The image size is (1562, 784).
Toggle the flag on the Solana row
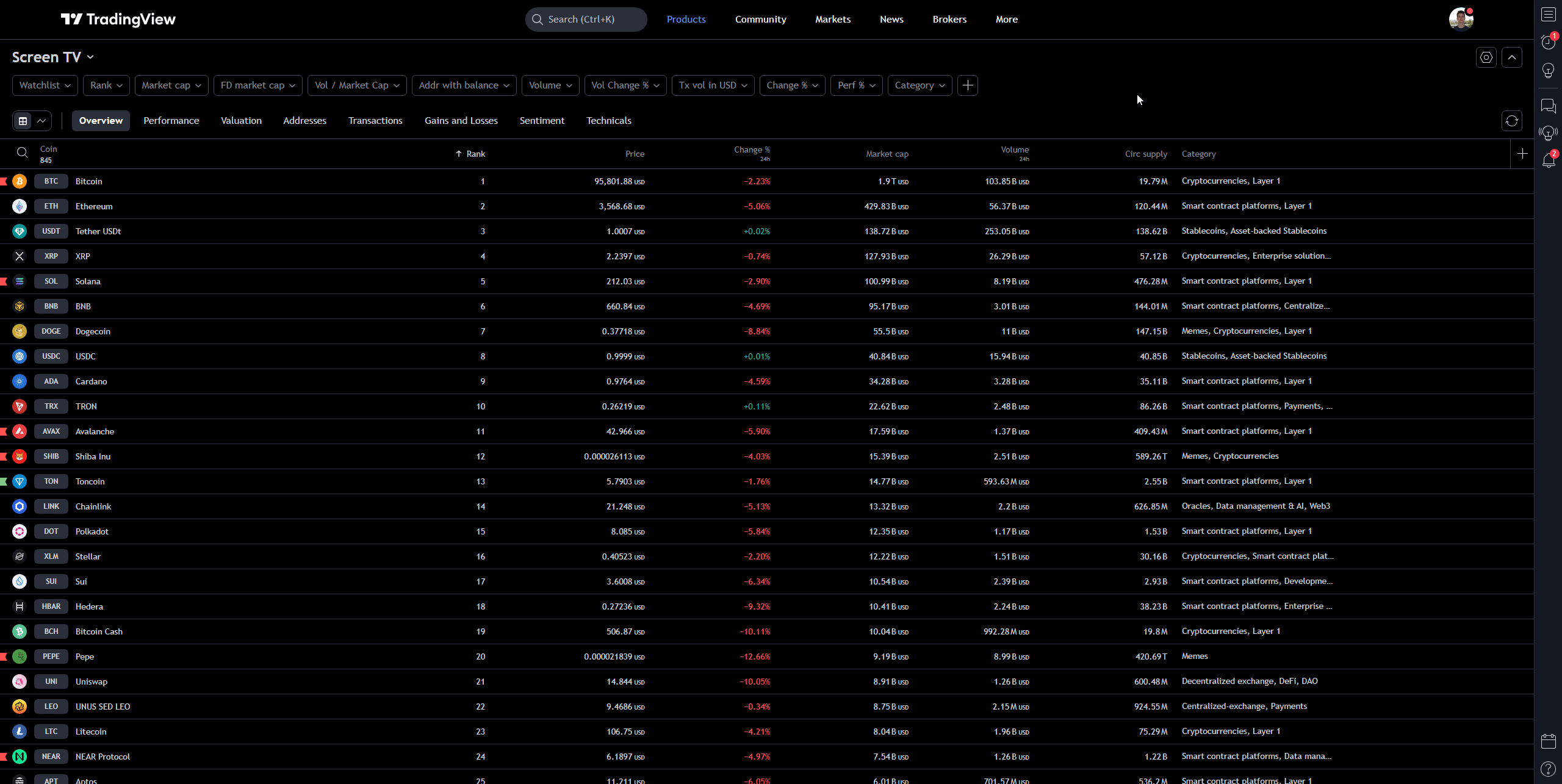point(4,281)
